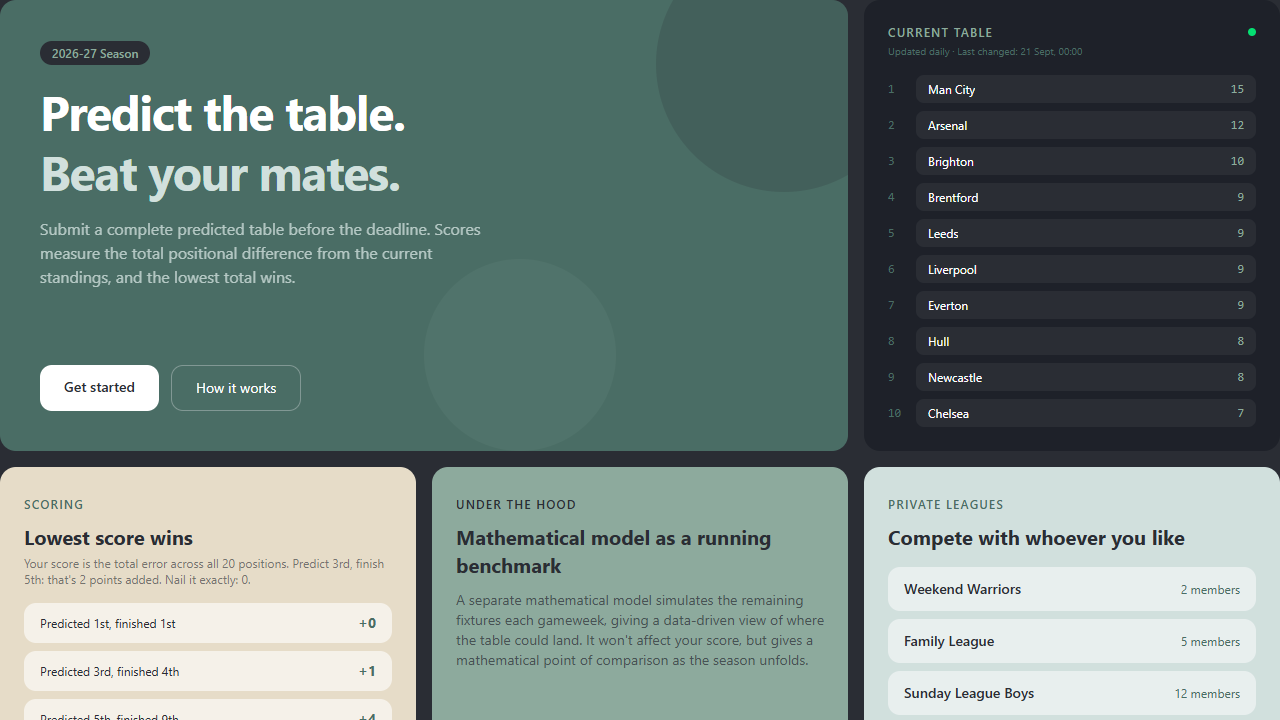Click the Liverpool row

coord(1085,269)
